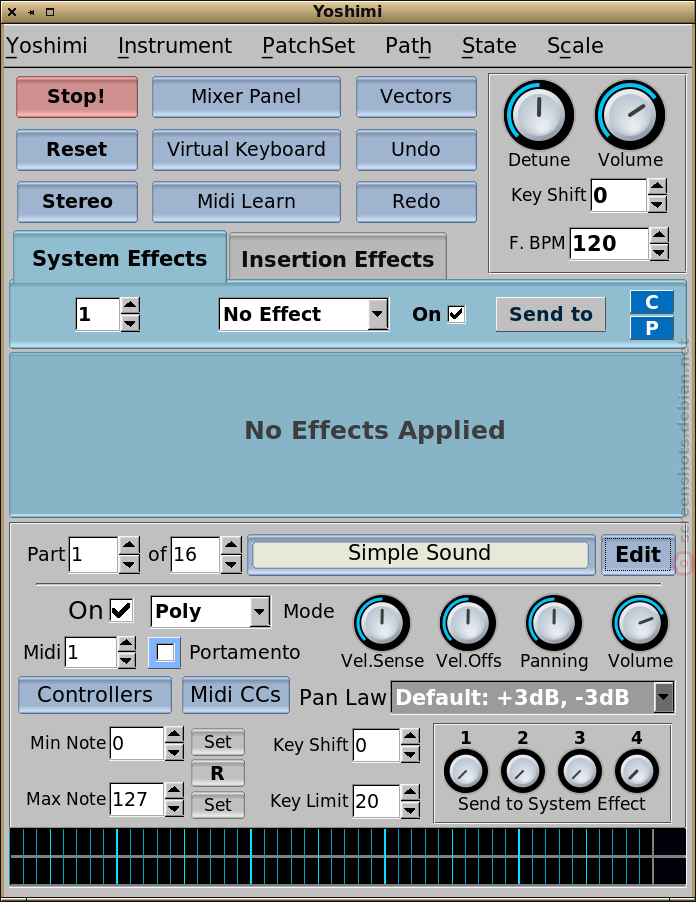696x902 pixels.
Task: Open the Midi CCs window
Action: (x=236, y=695)
